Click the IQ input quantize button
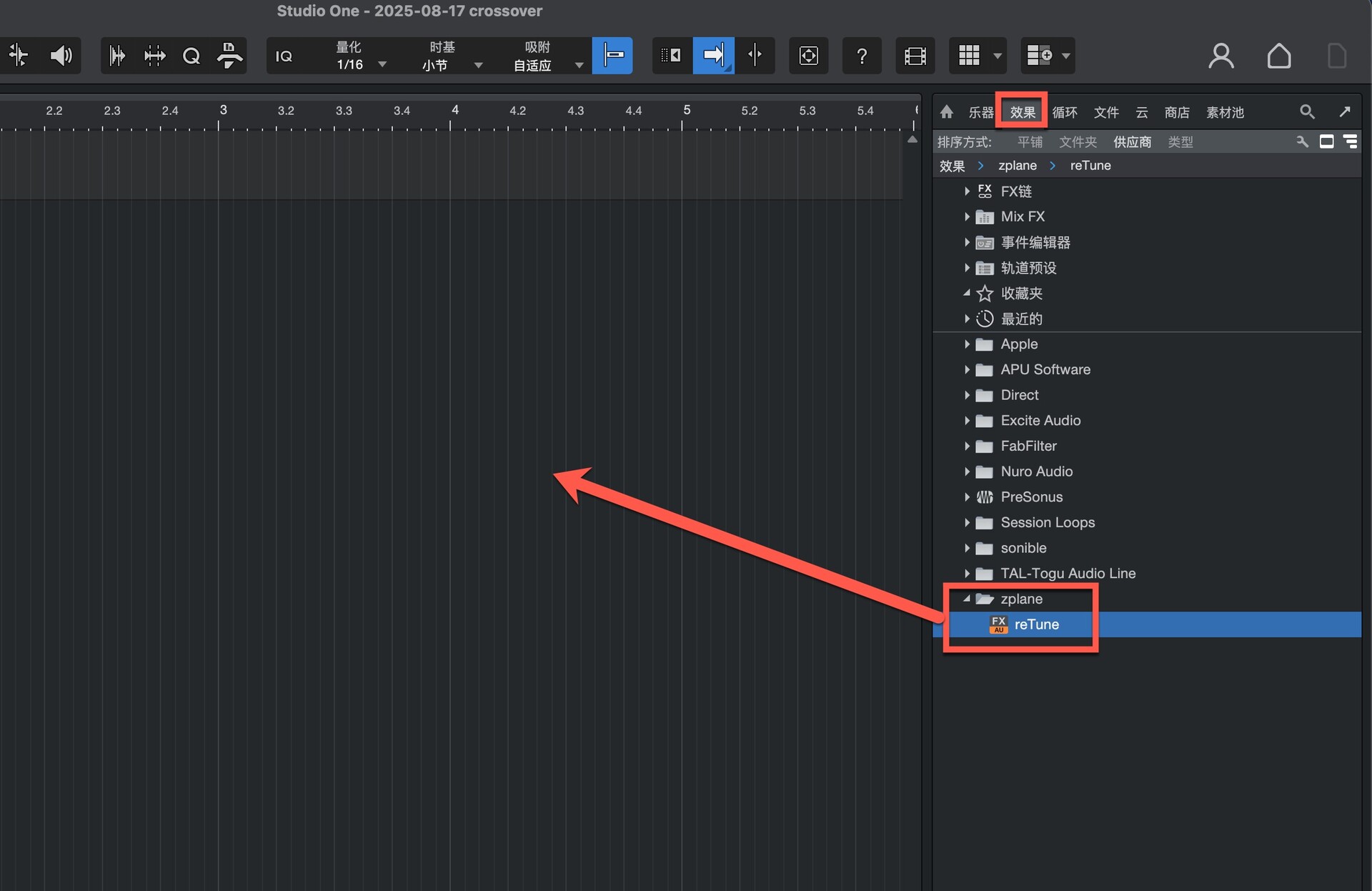 pos(284,56)
